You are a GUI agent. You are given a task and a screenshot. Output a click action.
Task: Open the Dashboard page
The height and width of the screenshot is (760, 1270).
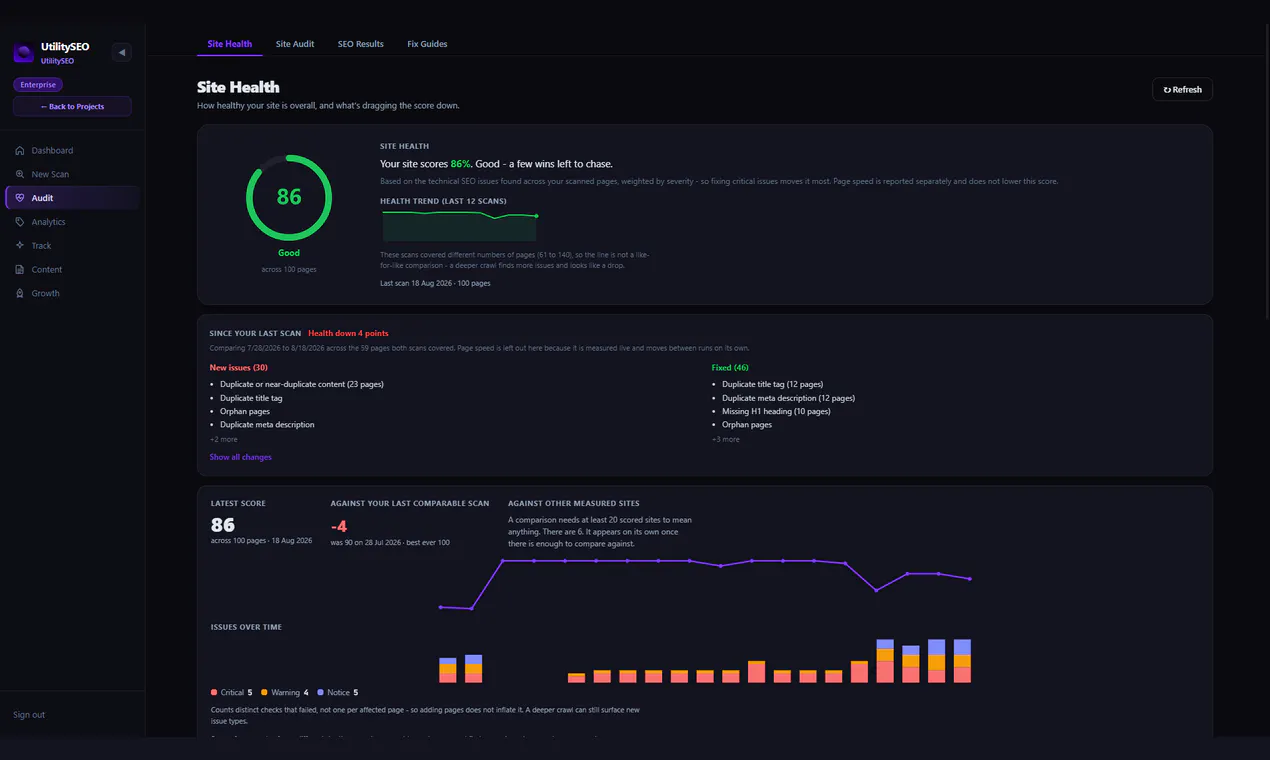coord(72,150)
